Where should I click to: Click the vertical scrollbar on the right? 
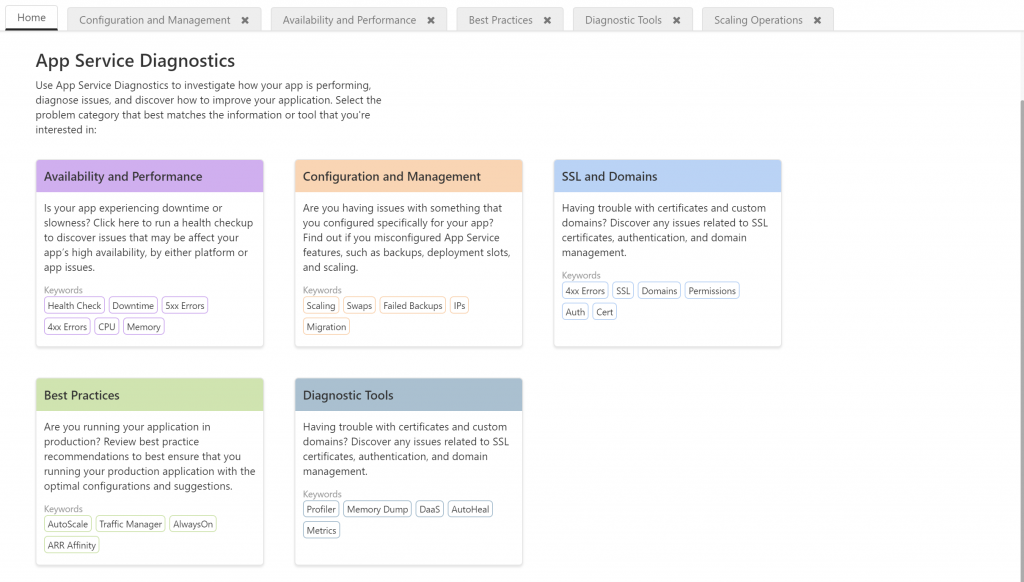[x=1019, y=300]
